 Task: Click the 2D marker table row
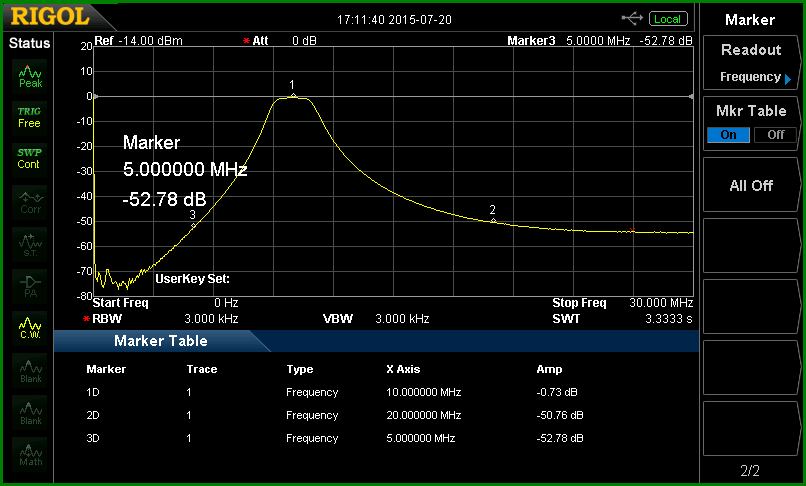tap(335, 415)
